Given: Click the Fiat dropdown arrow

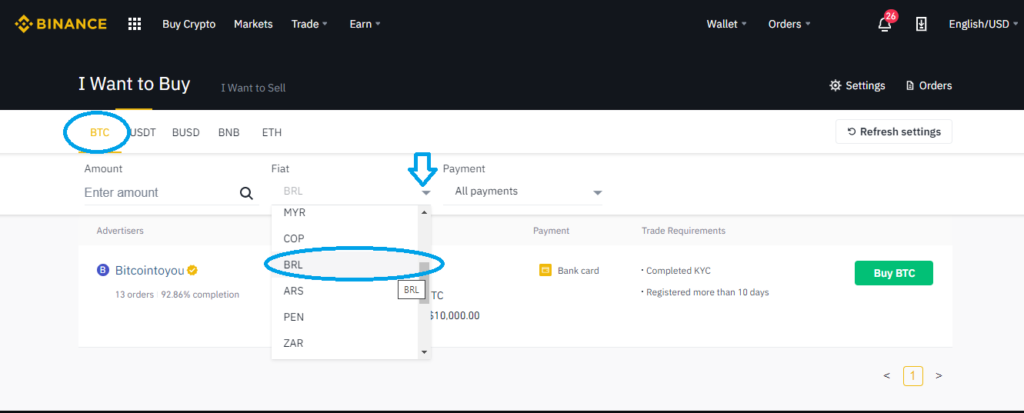Looking at the screenshot, I should coord(426,193).
